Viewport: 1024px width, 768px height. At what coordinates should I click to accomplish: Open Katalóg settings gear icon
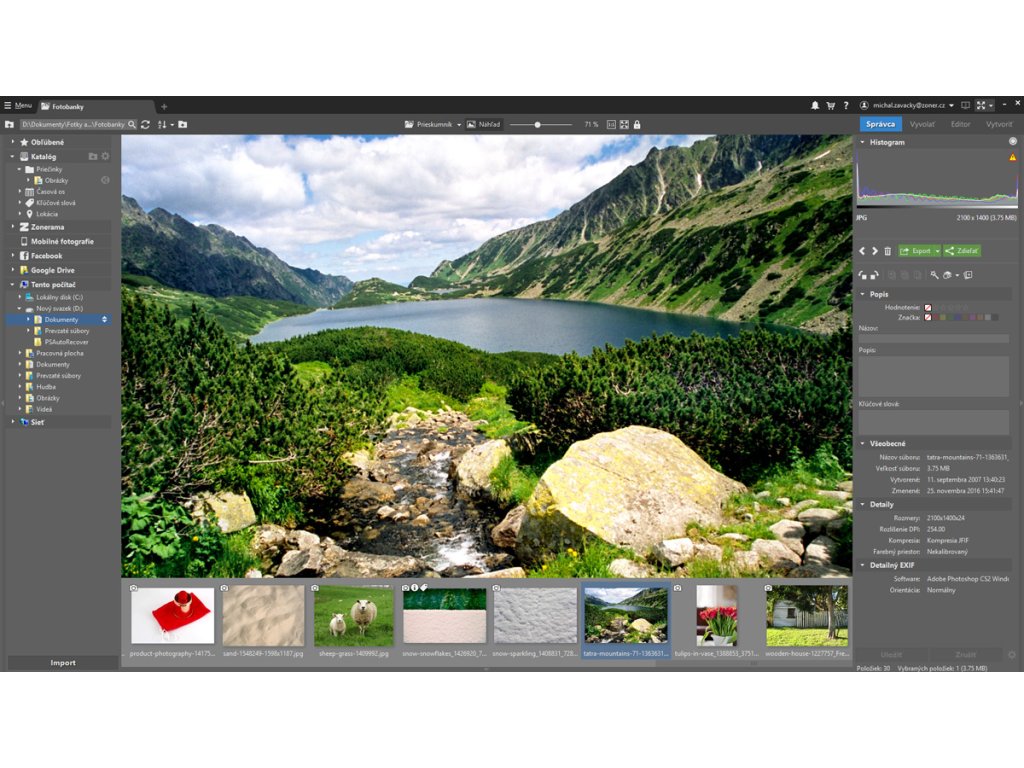click(105, 156)
